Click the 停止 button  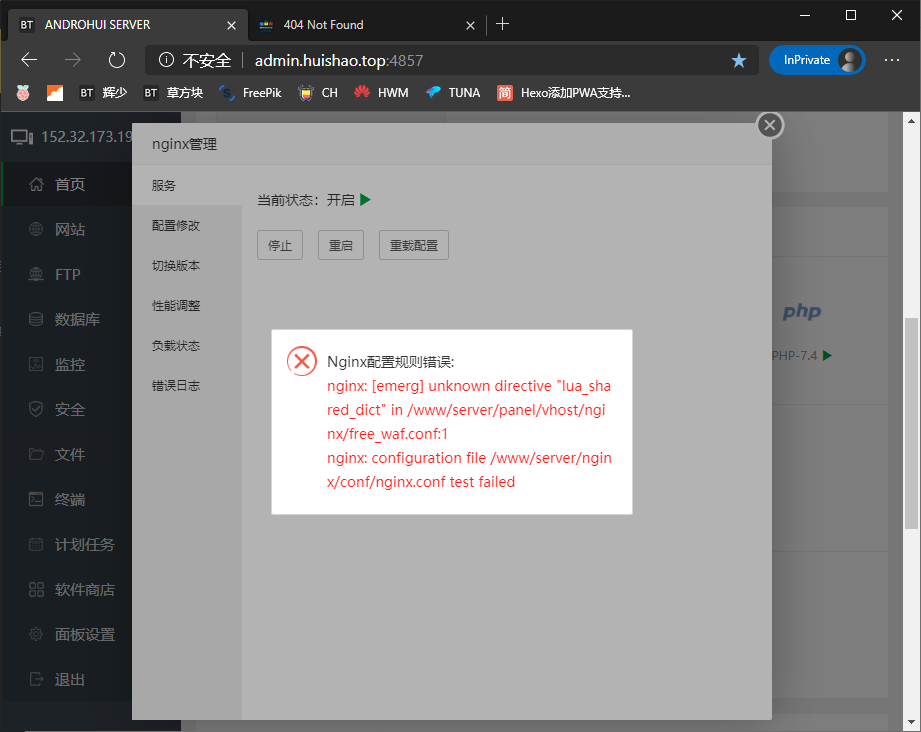pyautogui.click(x=280, y=245)
